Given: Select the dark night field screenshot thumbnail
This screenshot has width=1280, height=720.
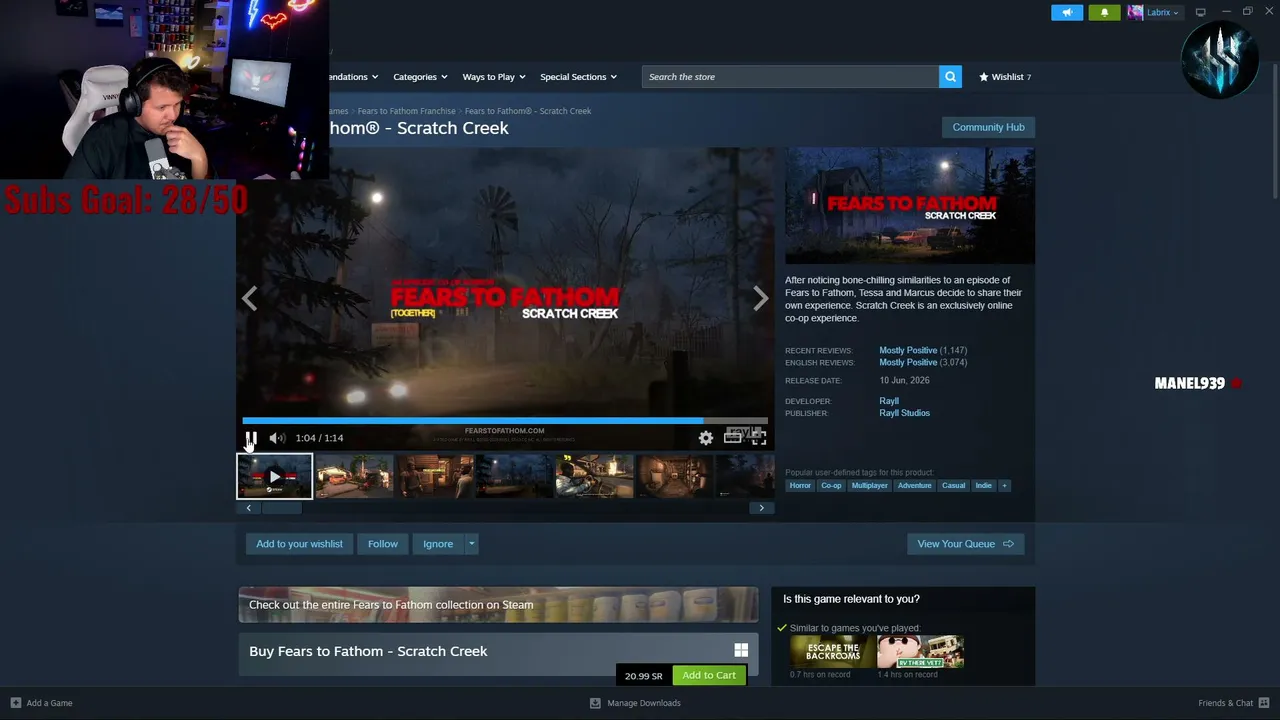Looking at the screenshot, I should [514, 476].
